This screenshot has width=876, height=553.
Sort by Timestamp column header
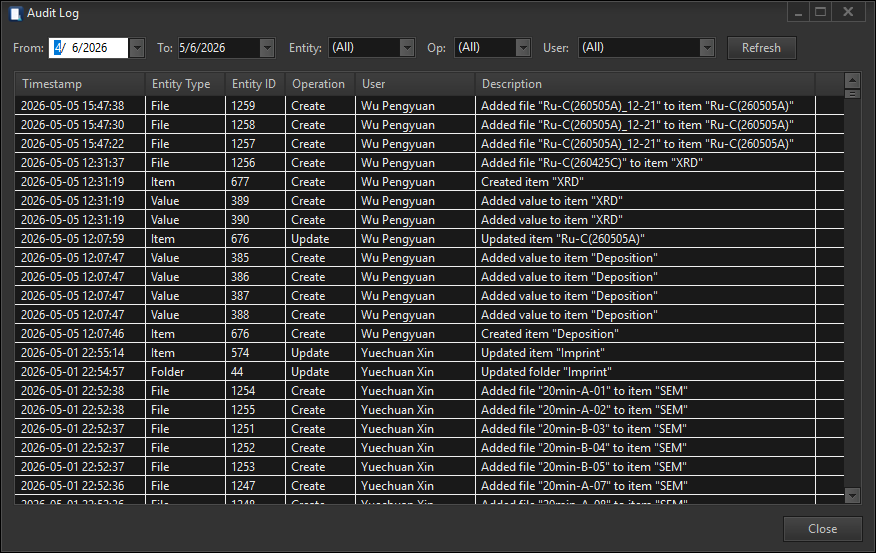80,84
